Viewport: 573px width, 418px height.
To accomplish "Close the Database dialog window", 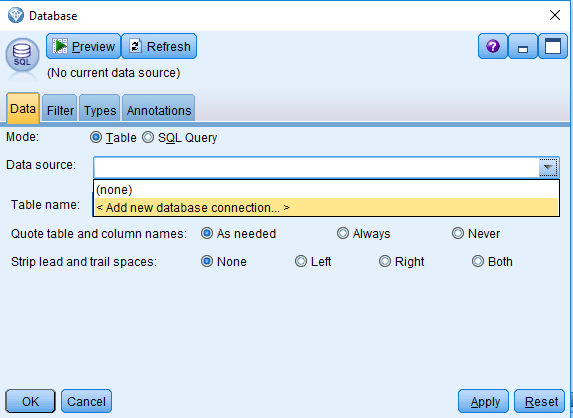I will tap(555, 15).
